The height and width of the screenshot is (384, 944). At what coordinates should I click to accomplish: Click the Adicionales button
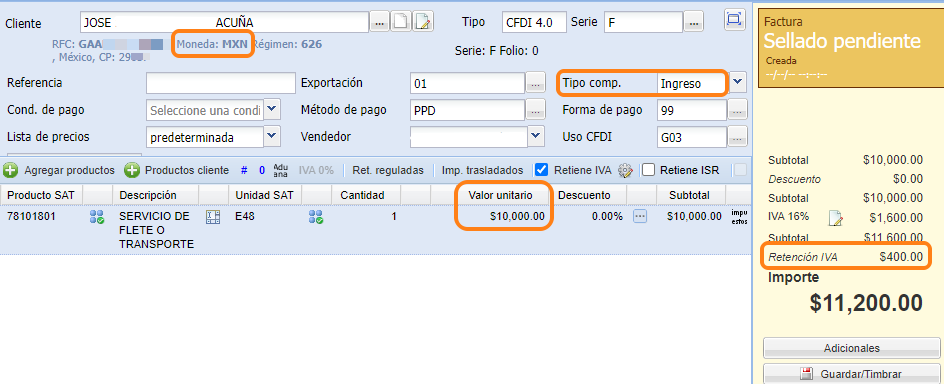[851, 348]
